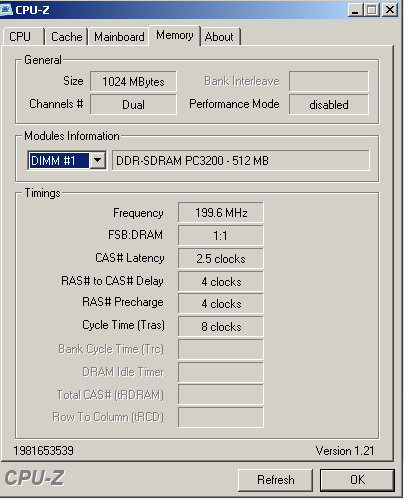
Task: Click the CAS# Latency label
Action: click(x=130, y=258)
